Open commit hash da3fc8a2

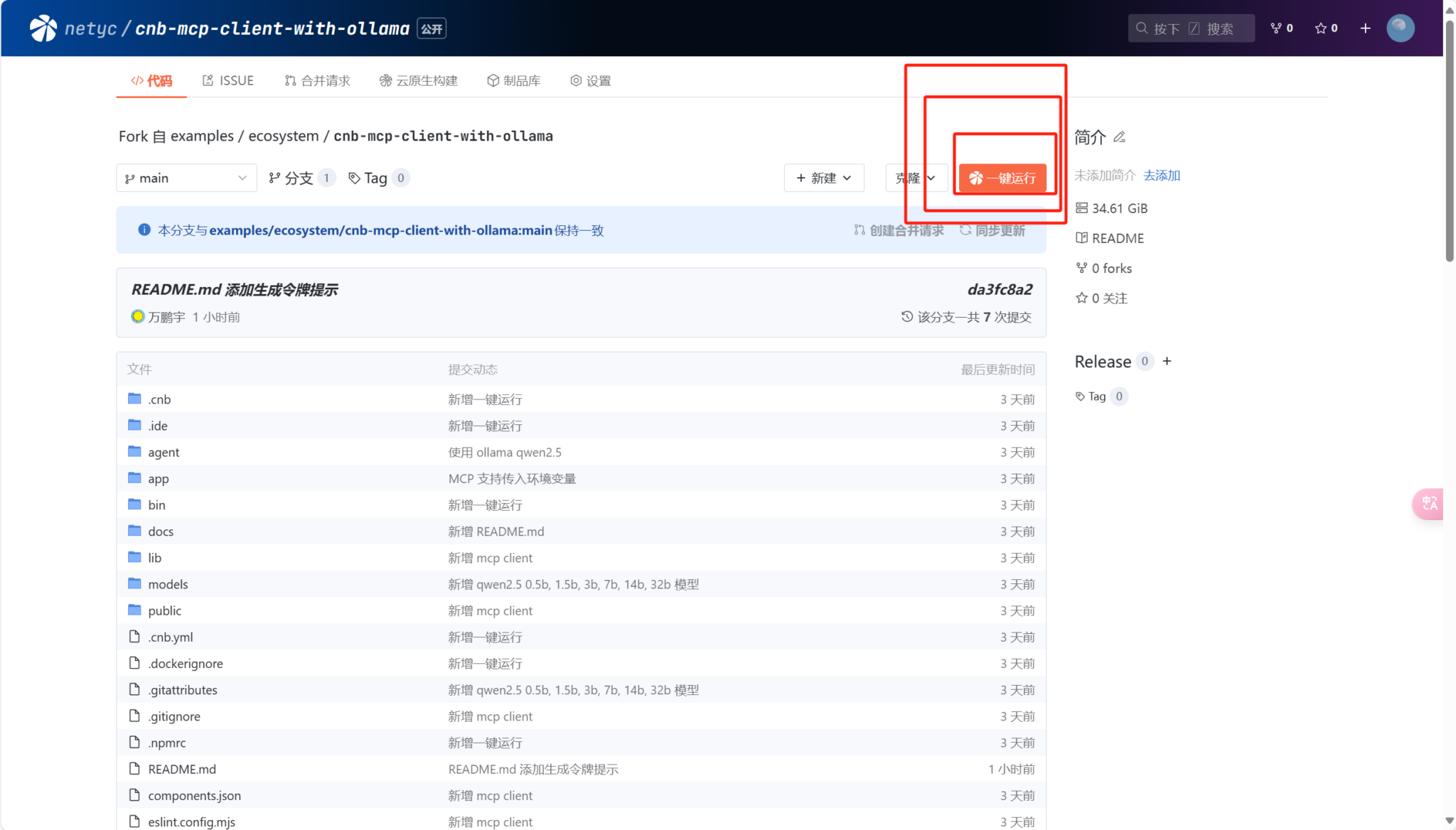click(x=1000, y=289)
